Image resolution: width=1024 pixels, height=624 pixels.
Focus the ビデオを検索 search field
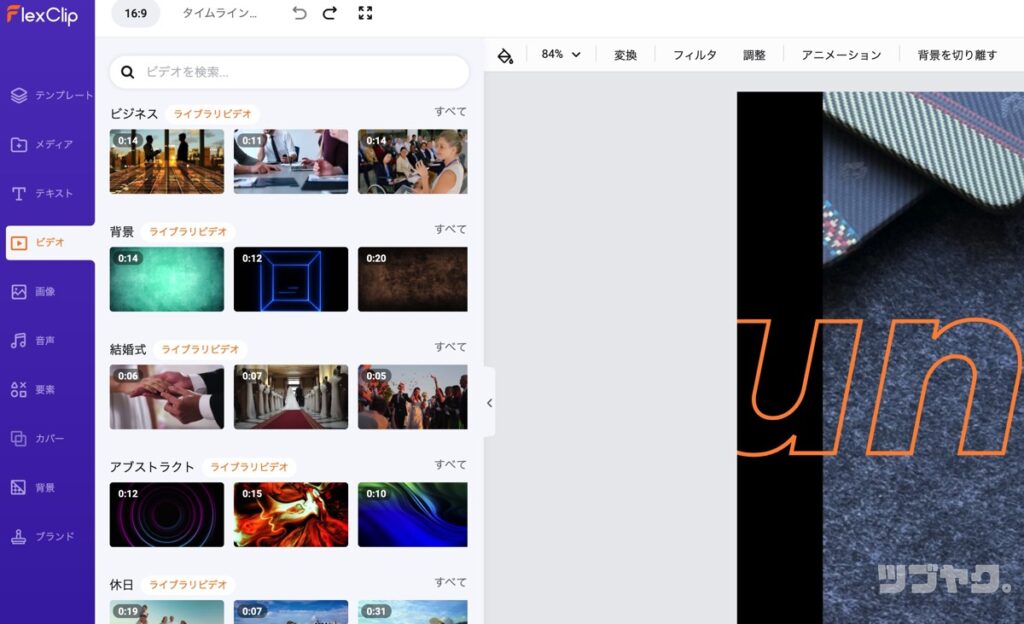point(289,72)
